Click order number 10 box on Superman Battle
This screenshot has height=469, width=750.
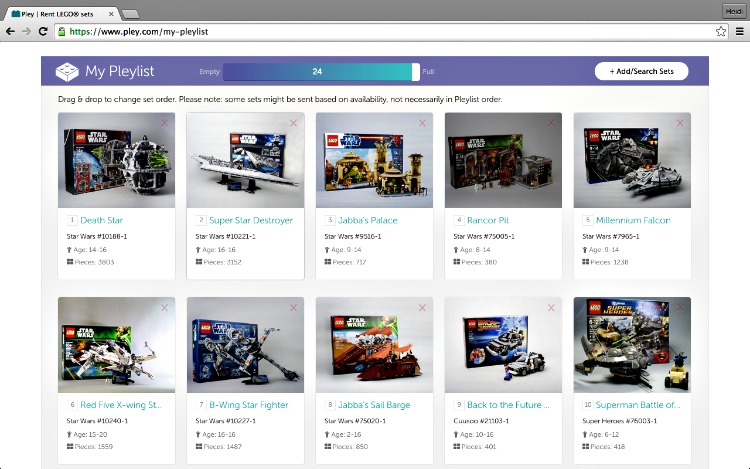587,404
